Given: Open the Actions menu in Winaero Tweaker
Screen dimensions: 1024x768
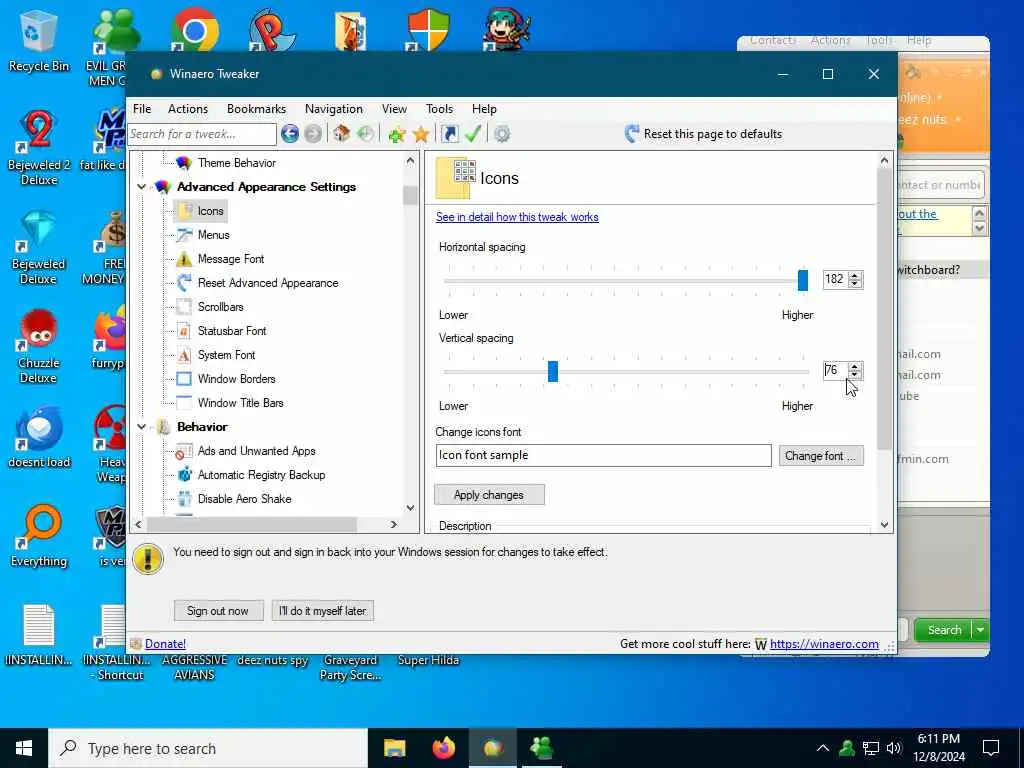Looking at the screenshot, I should [x=188, y=109].
